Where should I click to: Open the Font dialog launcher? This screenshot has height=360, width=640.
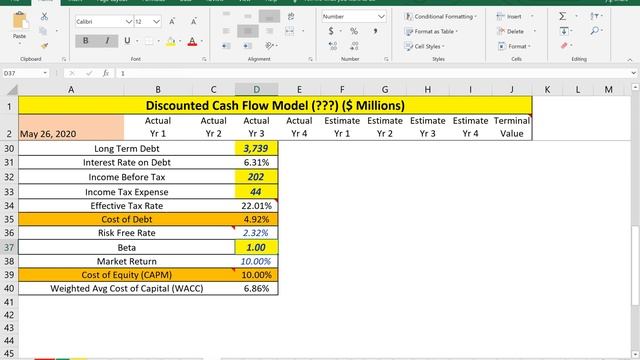pyautogui.click(x=204, y=60)
